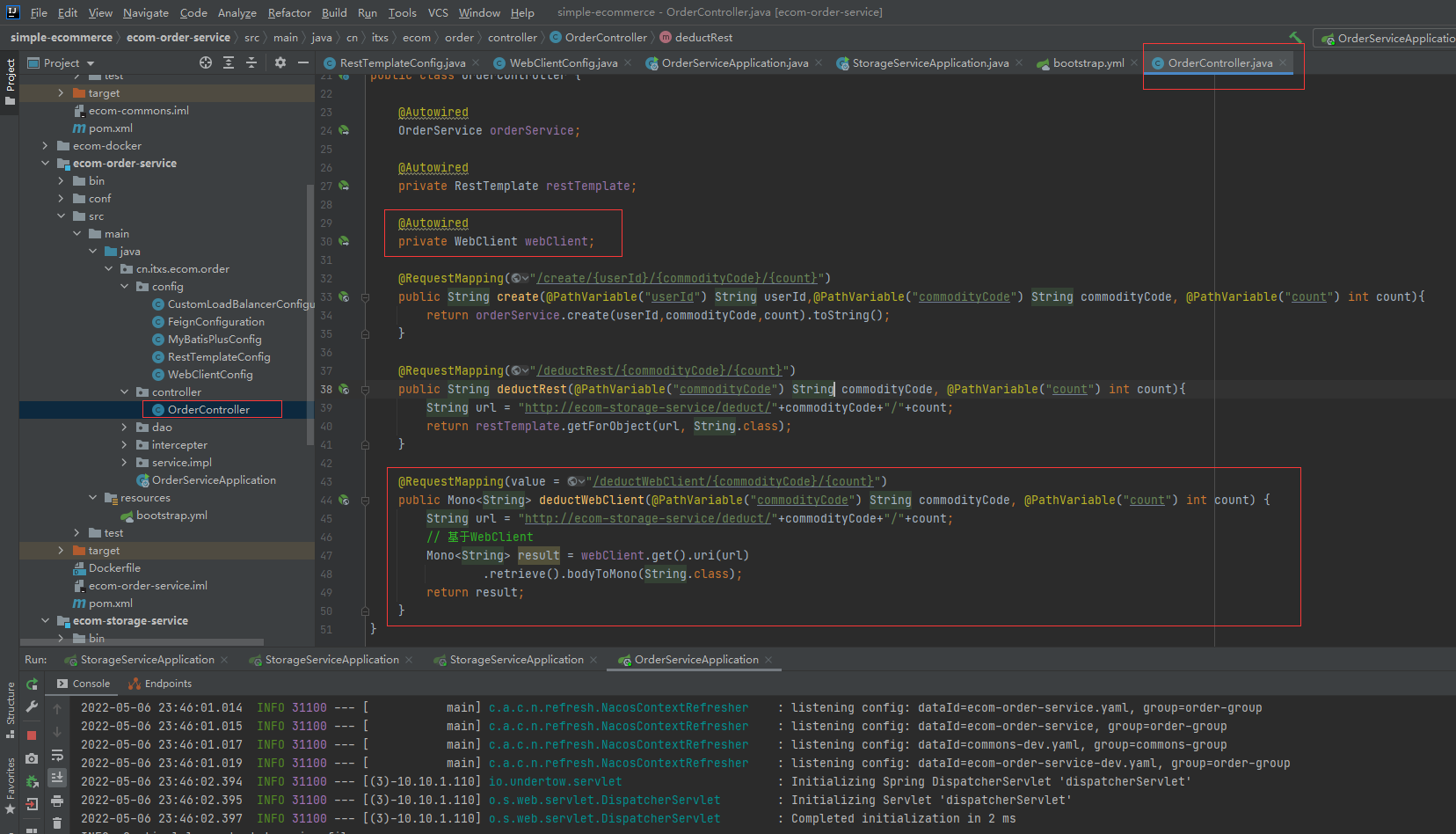Viewport: 1456px width, 834px height.
Task: Fold the create method at line 33
Action: click(x=365, y=297)
